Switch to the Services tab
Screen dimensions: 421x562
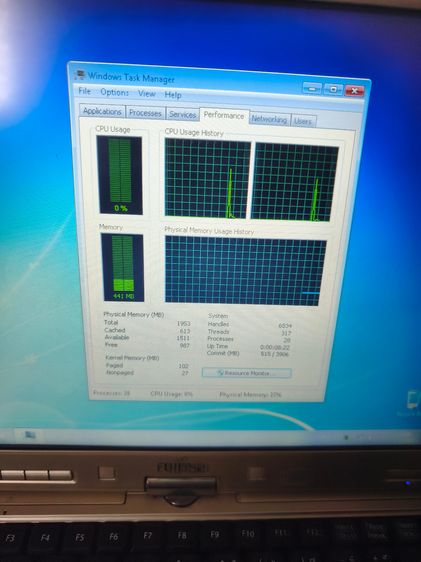(x=182, y=114)
